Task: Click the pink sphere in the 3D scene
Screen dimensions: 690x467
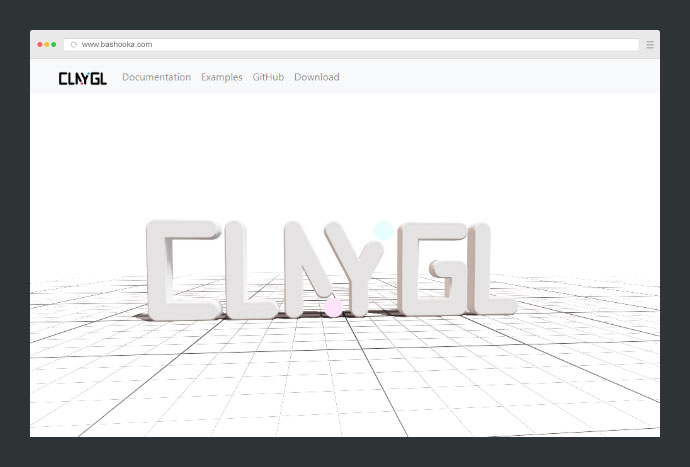Action: (333, 307)
